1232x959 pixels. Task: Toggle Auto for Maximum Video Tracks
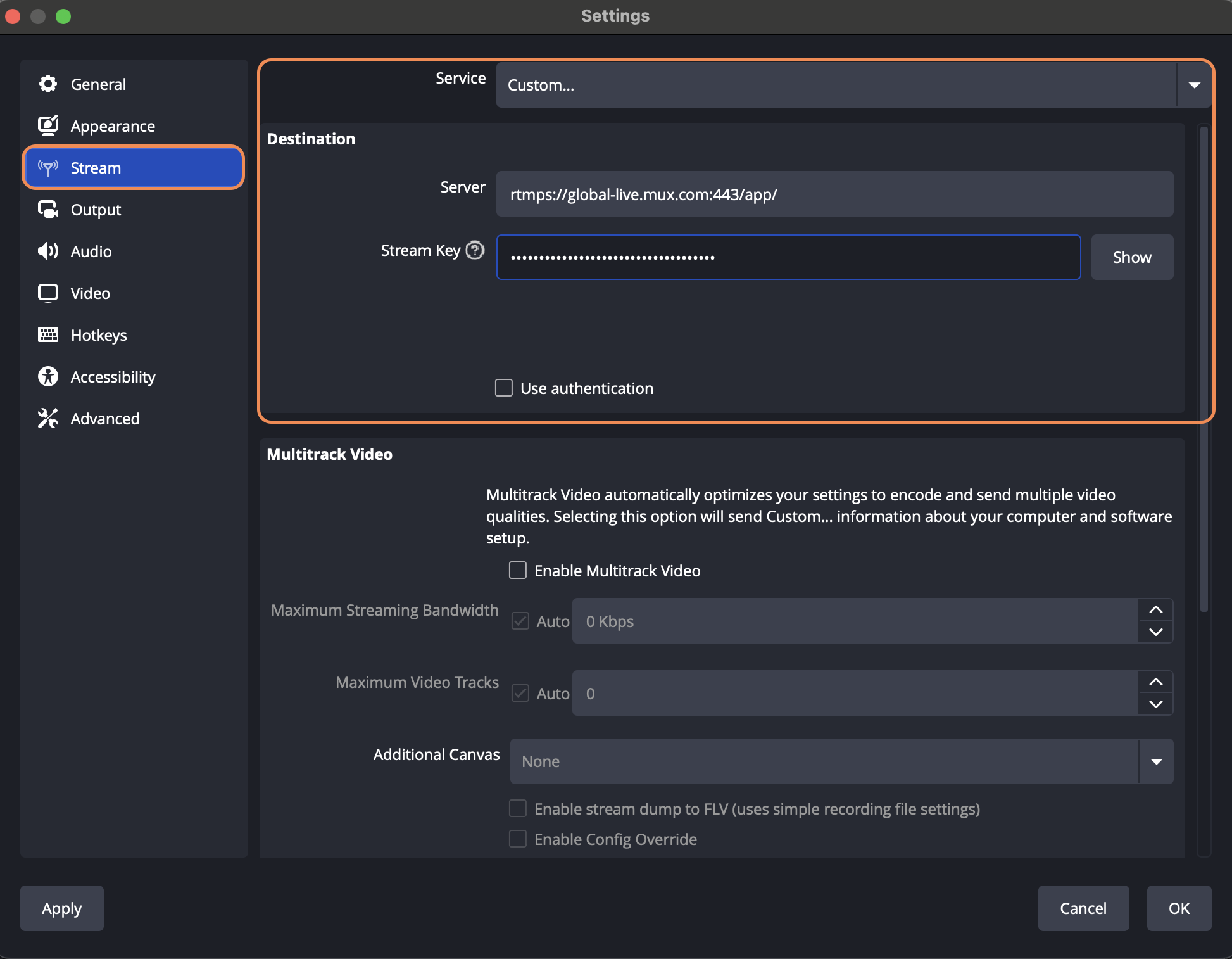click(x=520, y=693)
